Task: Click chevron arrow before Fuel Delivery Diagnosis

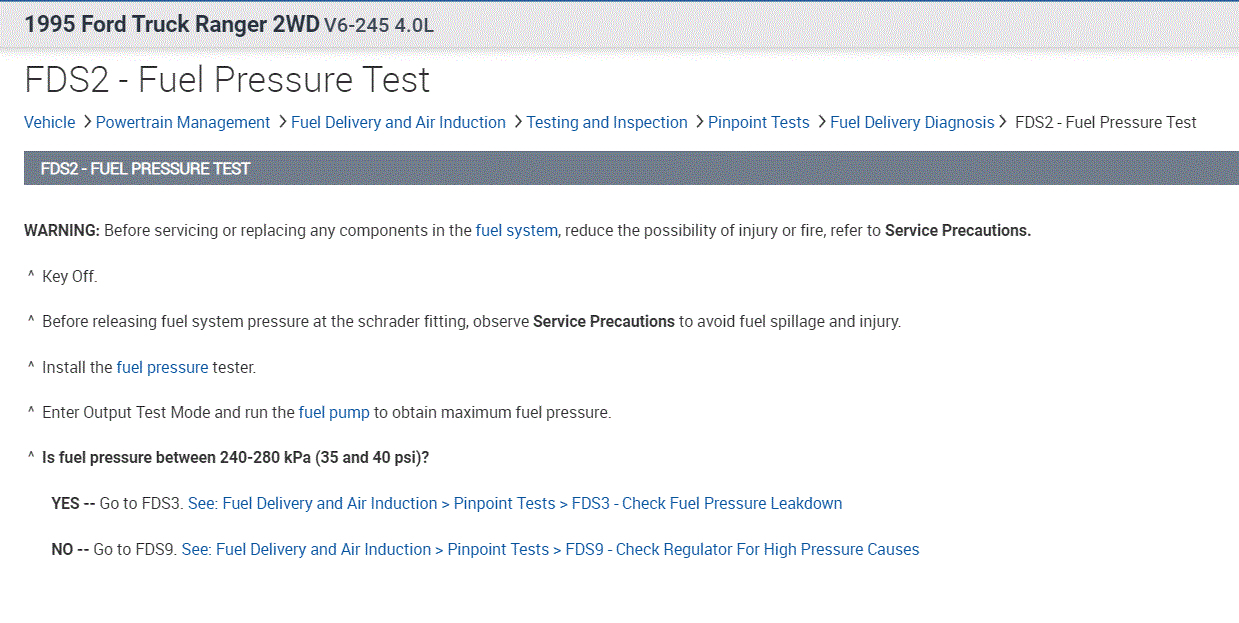Action: pos(822,121)
